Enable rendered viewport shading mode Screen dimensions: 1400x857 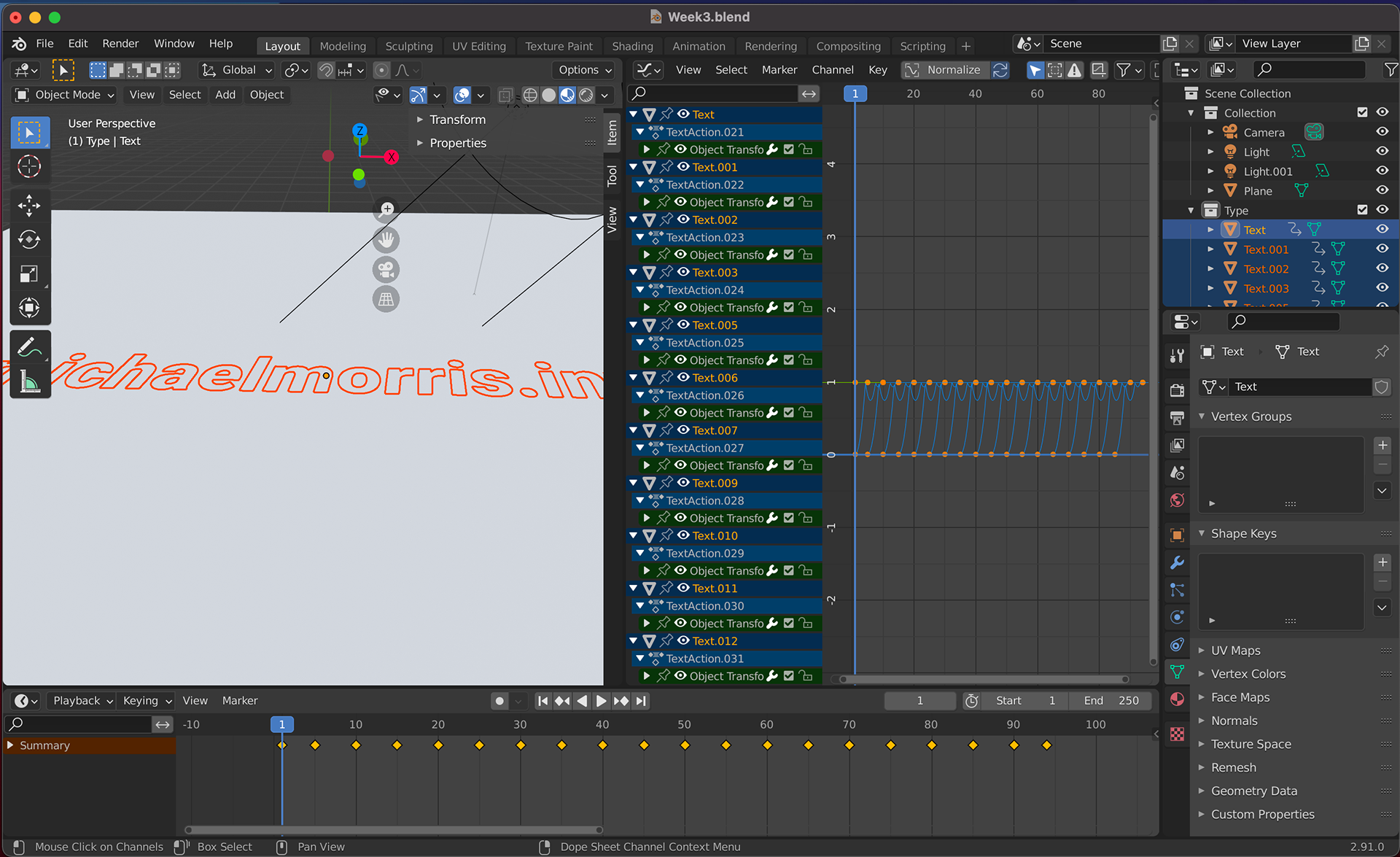click(586, 95)
